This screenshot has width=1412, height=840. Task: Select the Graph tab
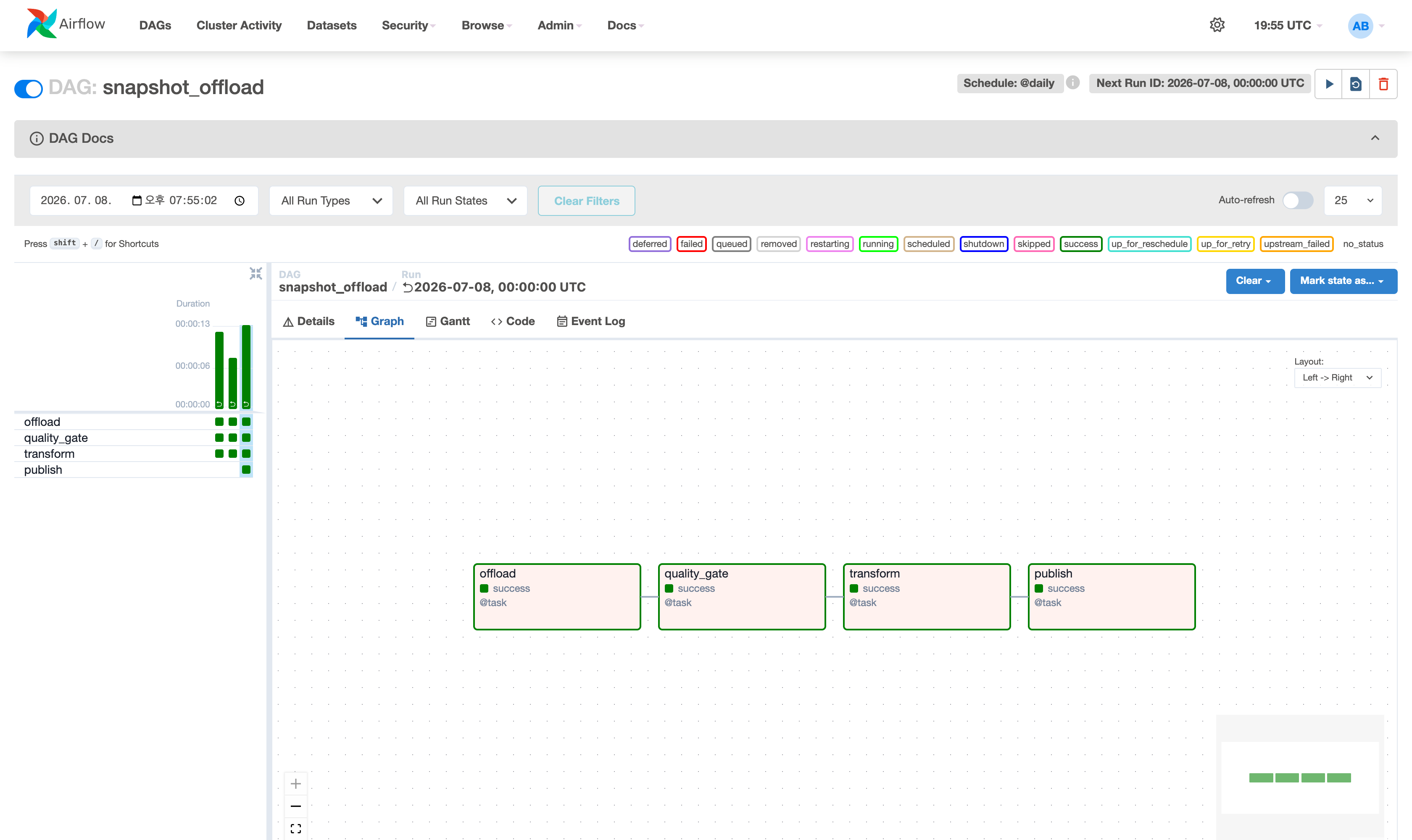click(x=379, y=321)
